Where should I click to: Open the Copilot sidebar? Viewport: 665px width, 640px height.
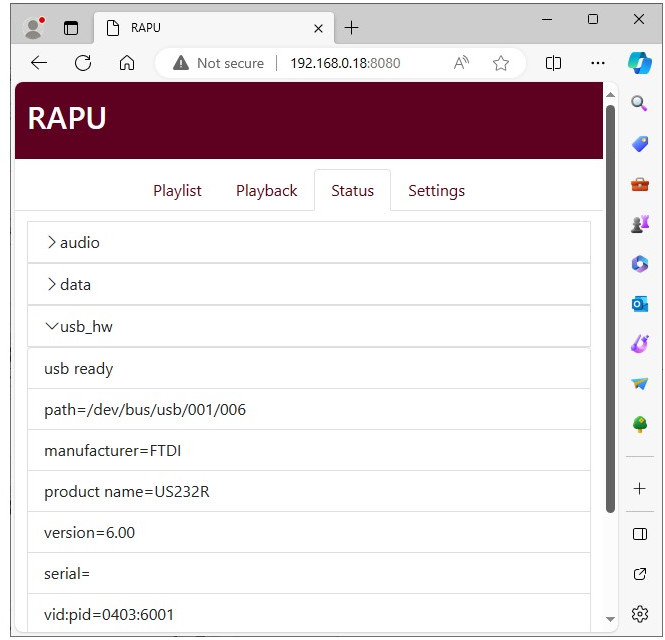[x=640, y=63]
